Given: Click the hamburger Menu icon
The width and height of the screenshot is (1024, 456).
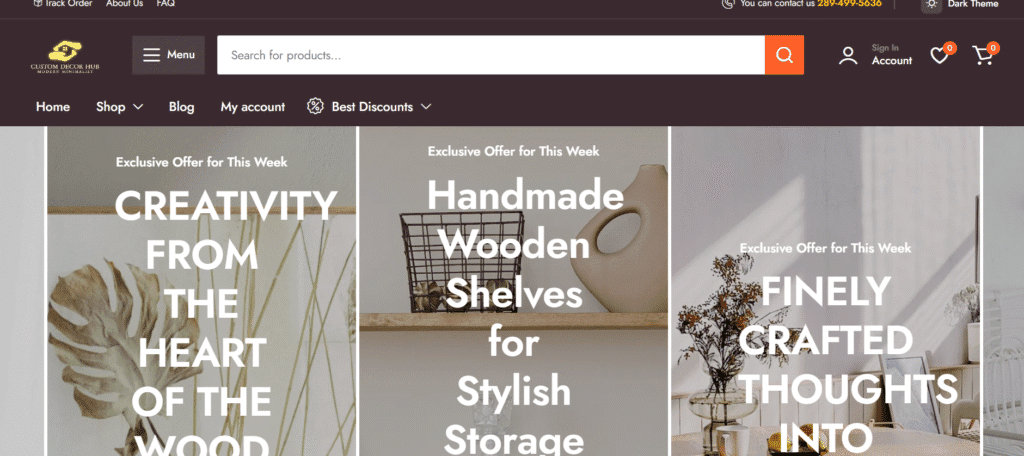Looking at the screenshot, I should coord(152,55).
